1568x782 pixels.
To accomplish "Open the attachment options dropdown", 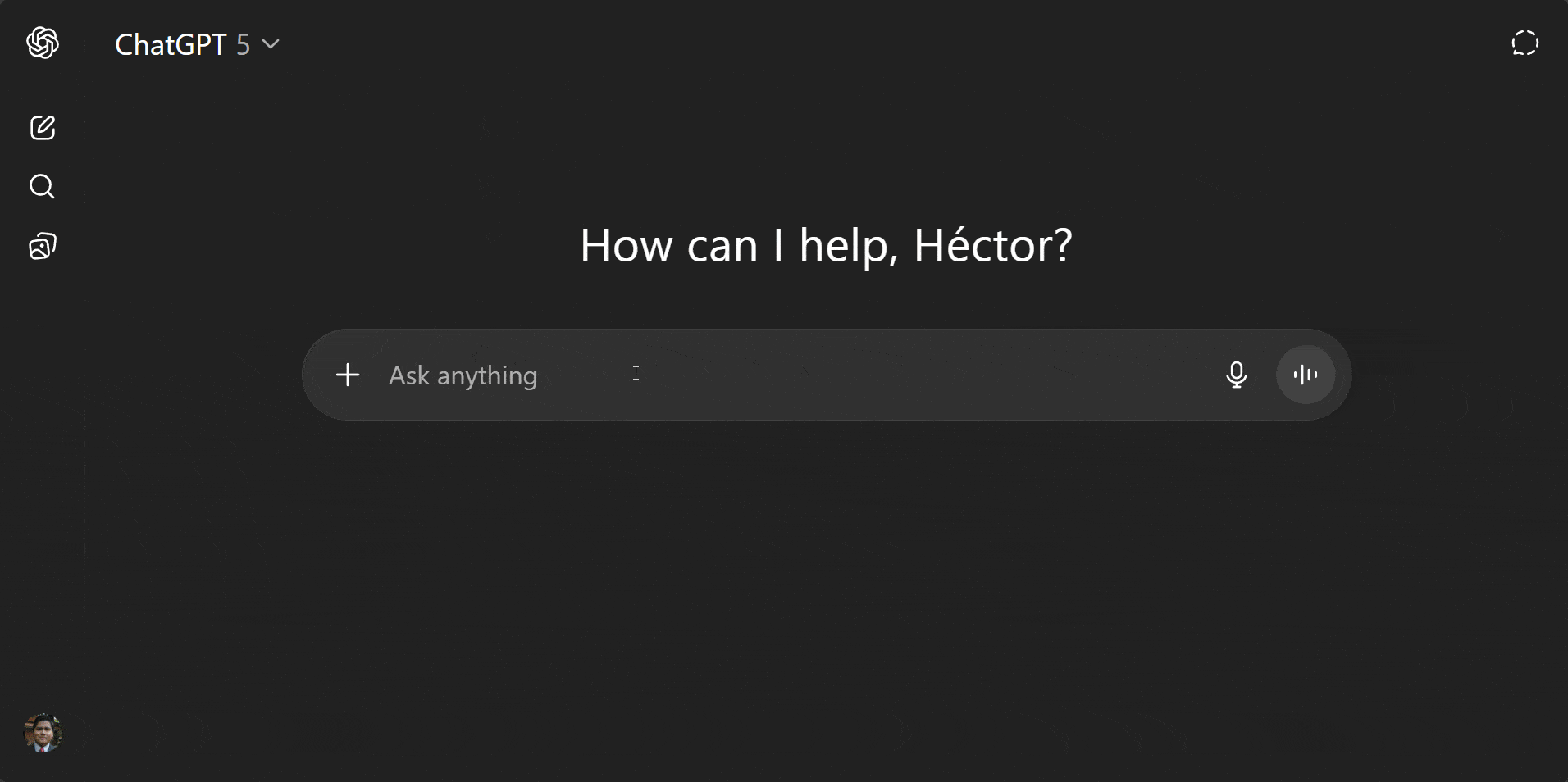I will click(x=347, y=375).
